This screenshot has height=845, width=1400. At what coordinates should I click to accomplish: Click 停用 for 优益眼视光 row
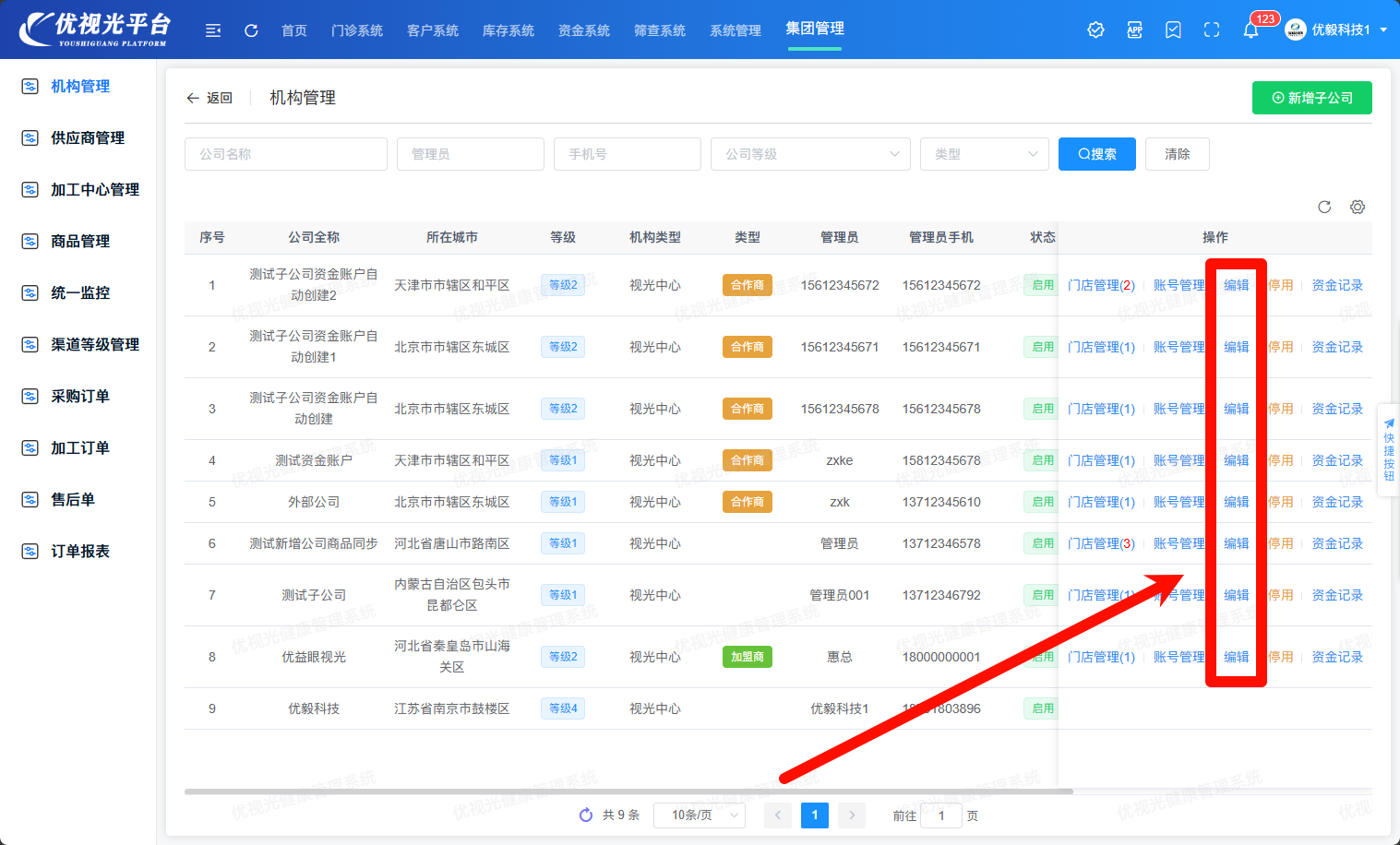click(x=1281, y=657)
